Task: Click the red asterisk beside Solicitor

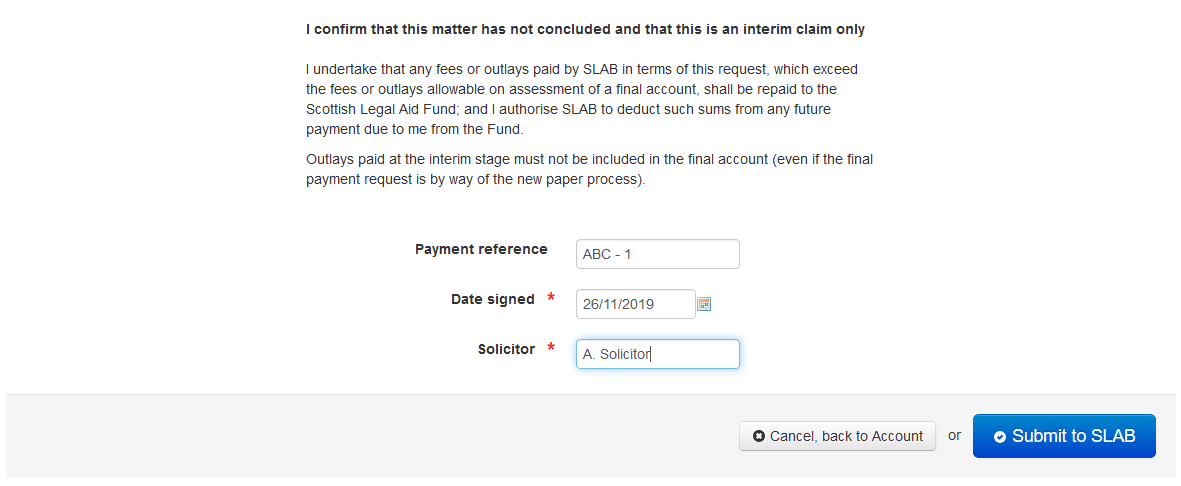Action: click(x=551, y=349)
